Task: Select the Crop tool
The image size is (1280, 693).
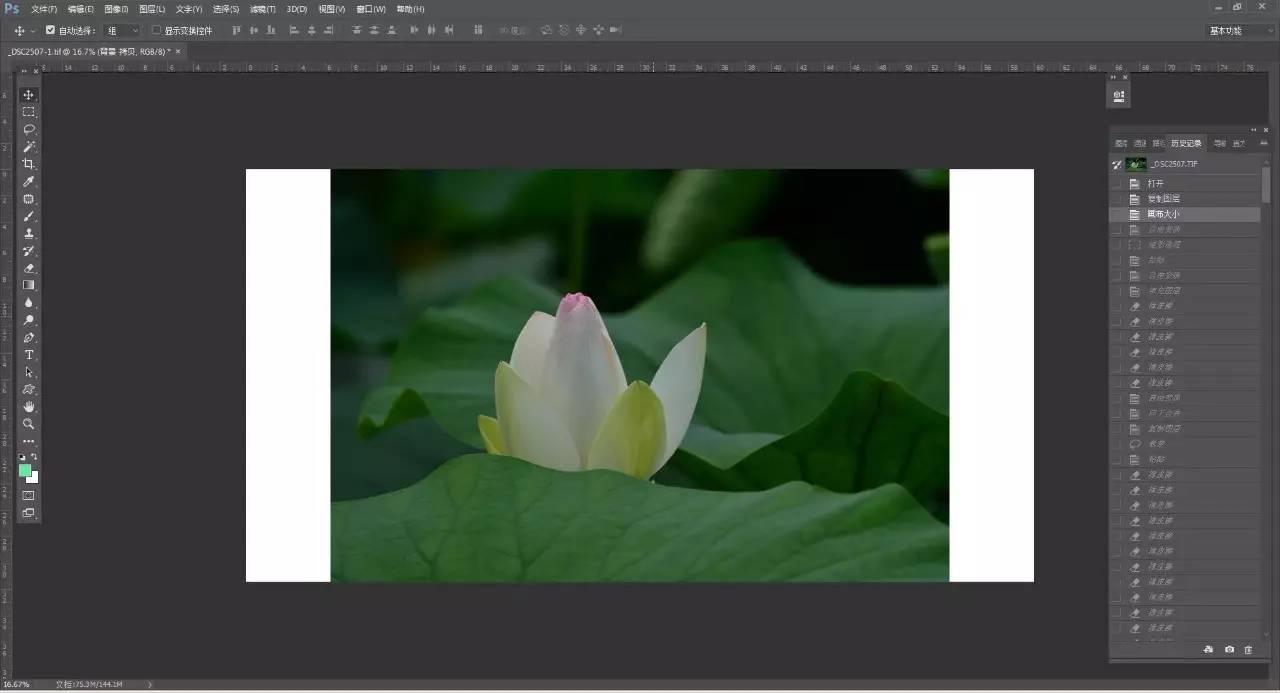Action: 29,164
